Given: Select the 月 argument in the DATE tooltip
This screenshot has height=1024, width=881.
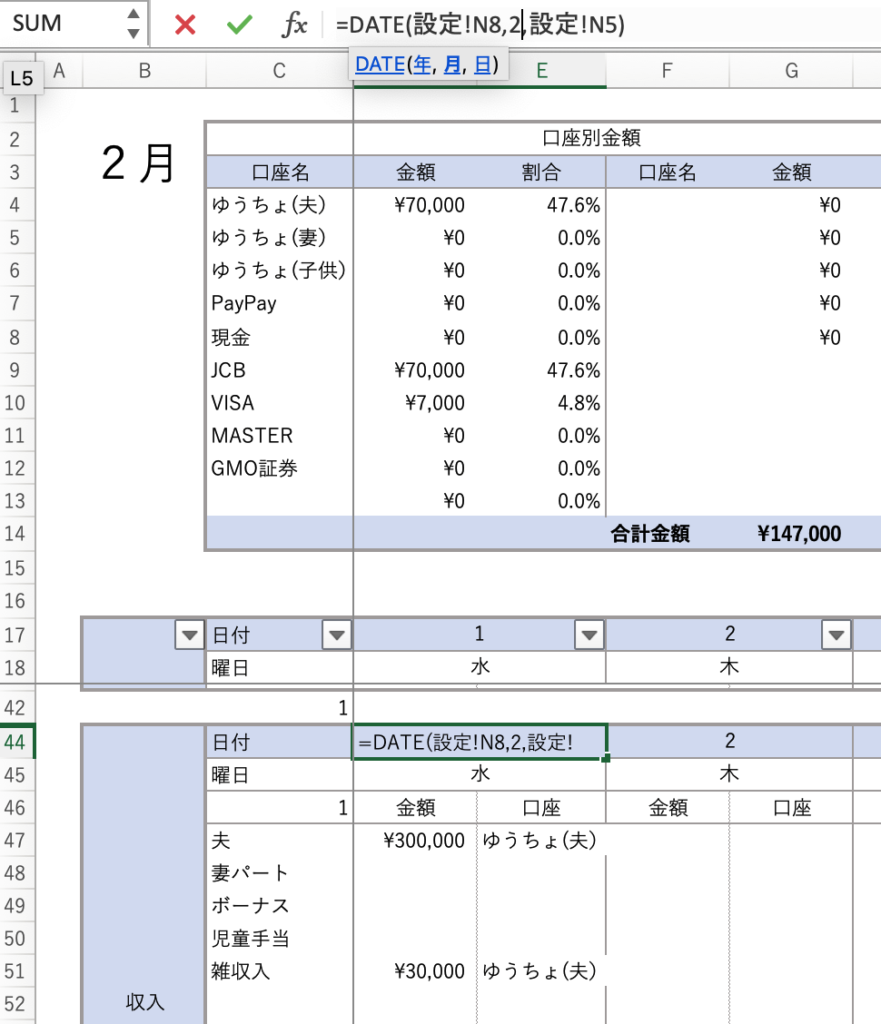Looking at the screenshot, I should pyautogui.click(x=452, y=65).
